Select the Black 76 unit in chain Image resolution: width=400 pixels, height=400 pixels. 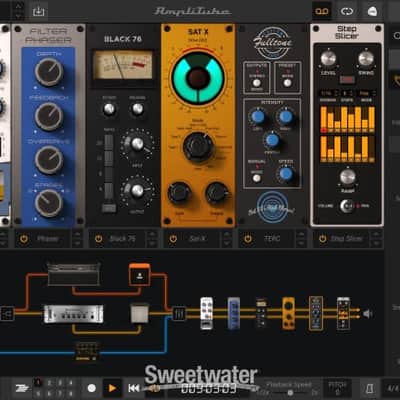coord(261,313)
